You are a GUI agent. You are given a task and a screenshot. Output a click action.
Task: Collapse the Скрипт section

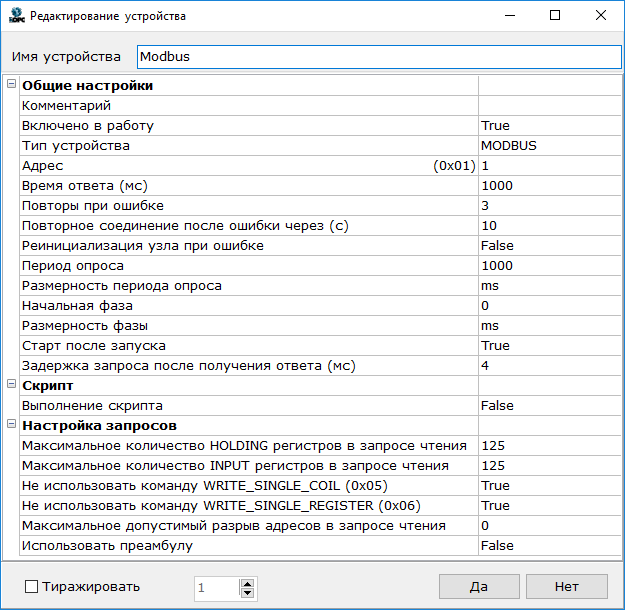click(x=11, y=385)
